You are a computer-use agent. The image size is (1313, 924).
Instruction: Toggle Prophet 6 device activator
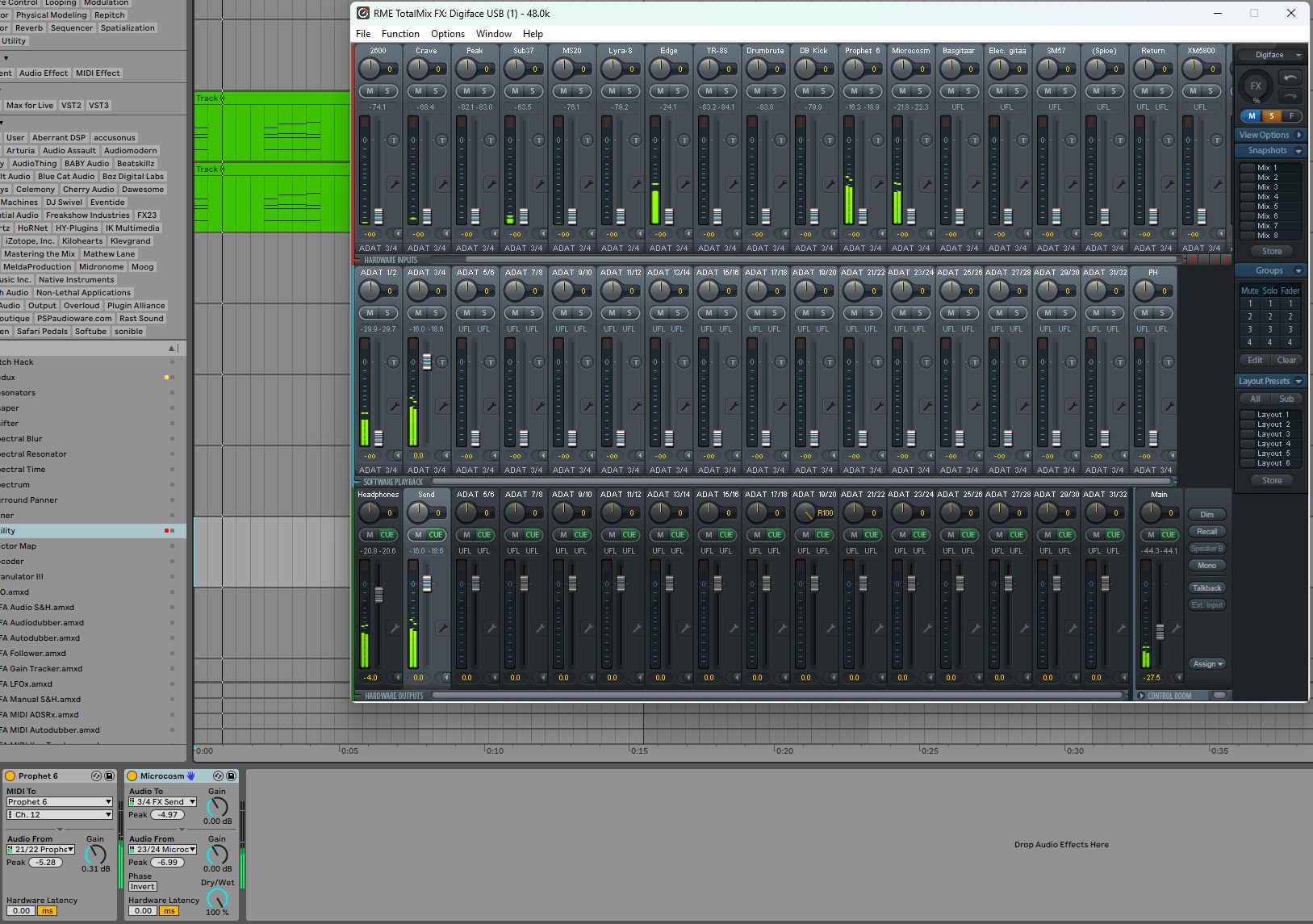point(10,776)
